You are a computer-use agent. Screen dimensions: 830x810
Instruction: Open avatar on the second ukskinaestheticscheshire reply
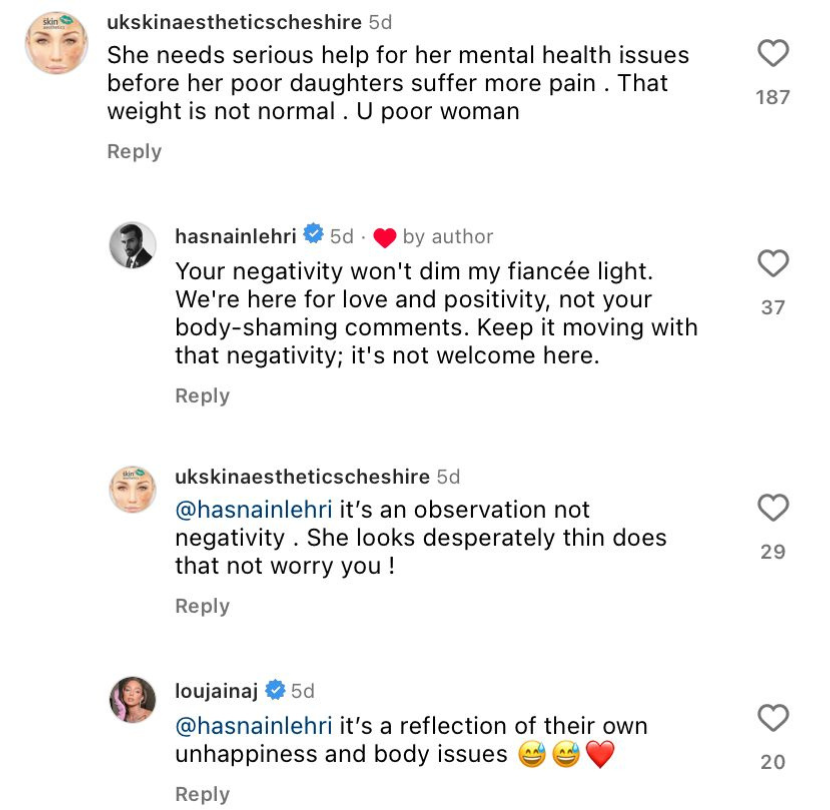[x=132, y=490]
